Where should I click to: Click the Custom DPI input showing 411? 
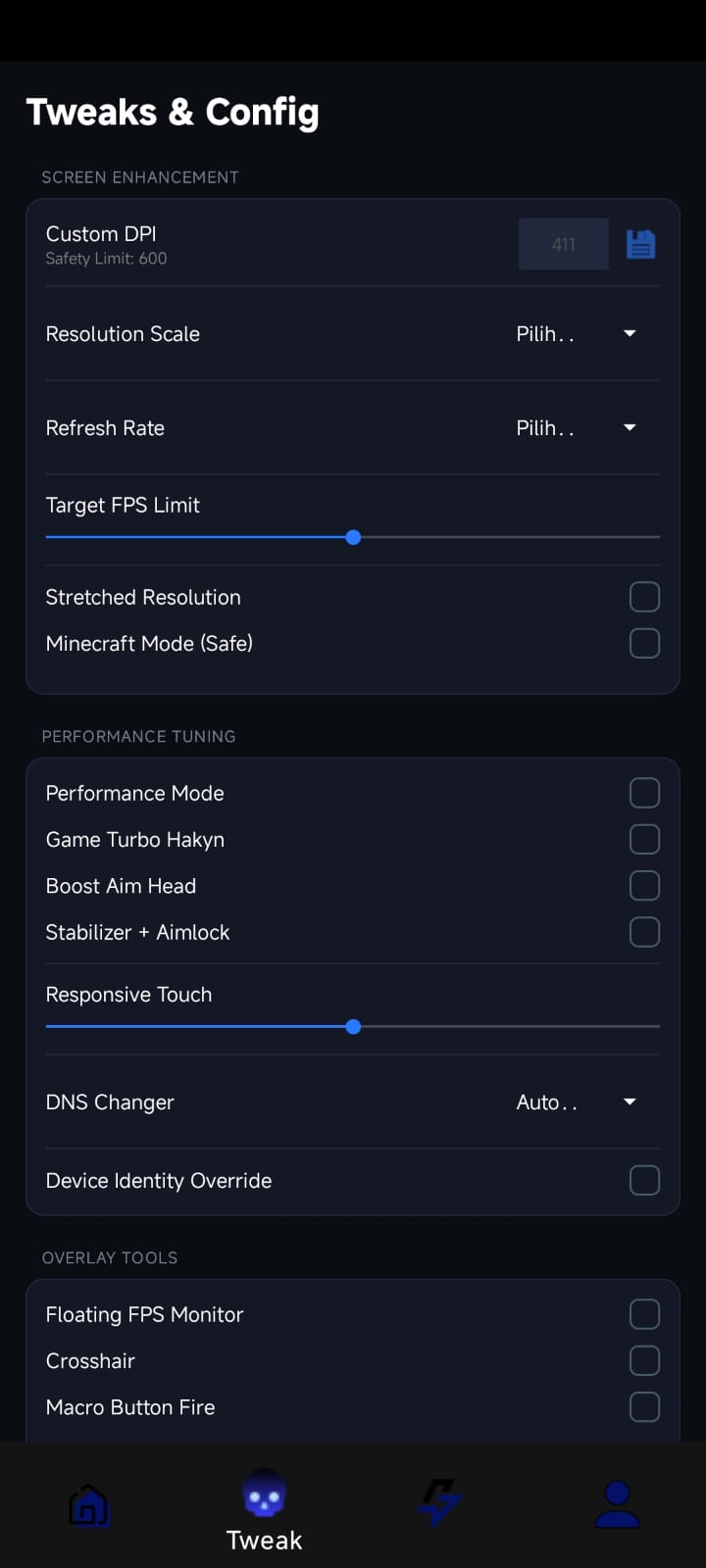coord(563,243)
